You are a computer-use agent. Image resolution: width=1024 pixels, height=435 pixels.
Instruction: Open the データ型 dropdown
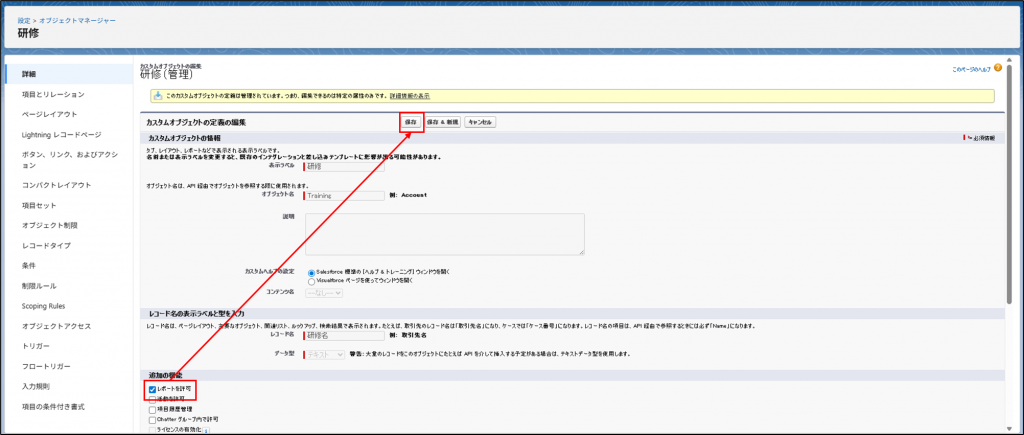pyautogui.click(x=324, y=354)
